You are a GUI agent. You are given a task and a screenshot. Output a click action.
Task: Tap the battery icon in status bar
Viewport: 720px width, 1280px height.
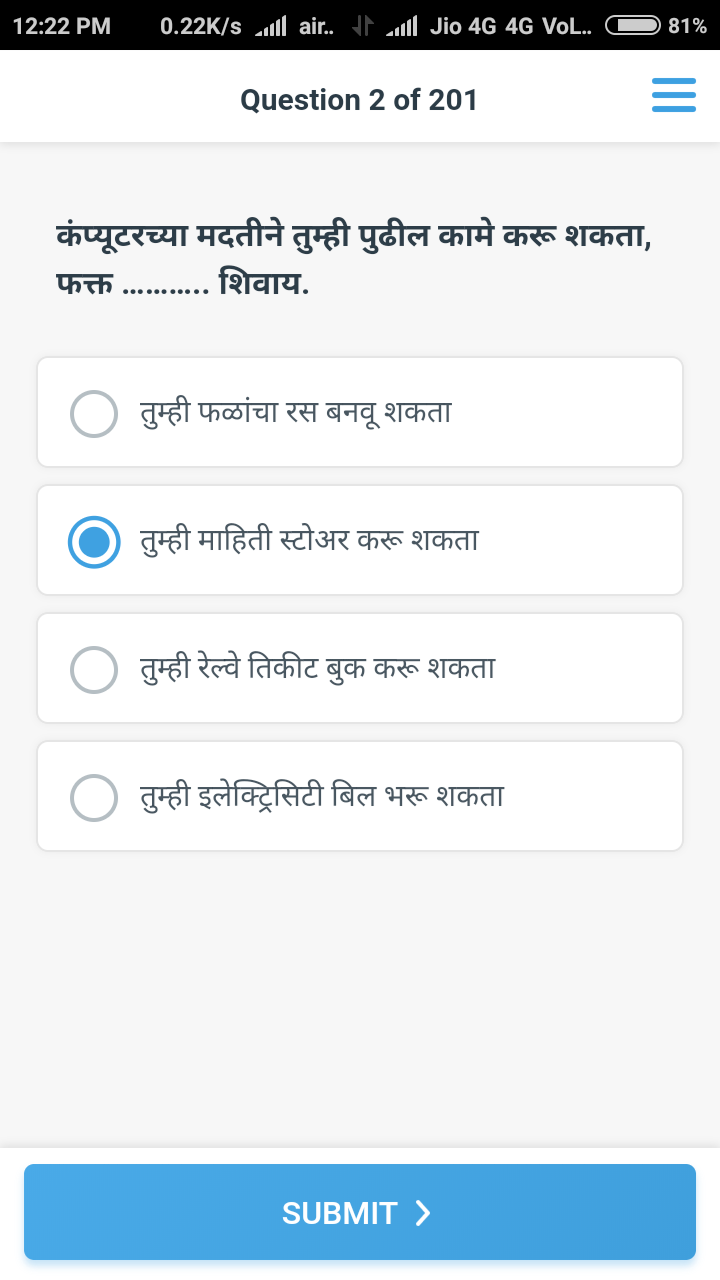(x=632, y=26)
